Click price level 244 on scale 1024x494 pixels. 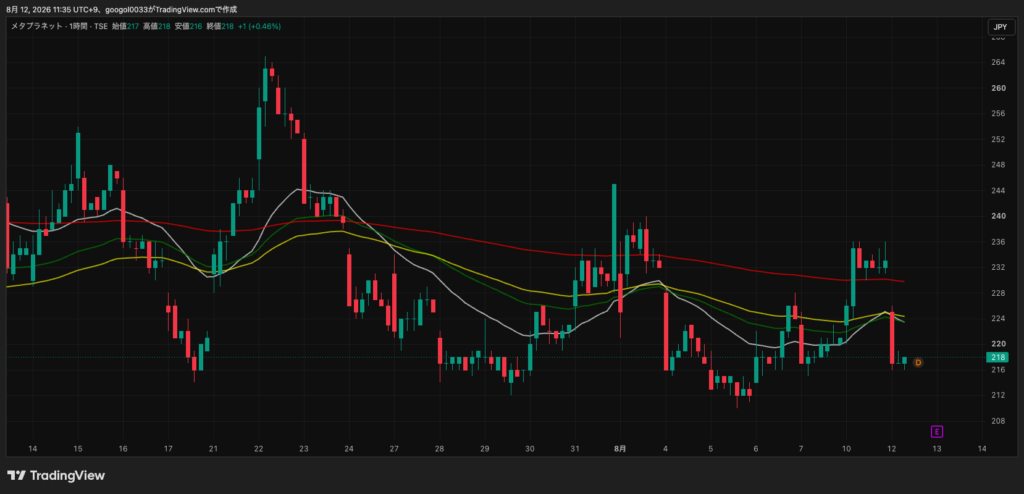[998, 191]
